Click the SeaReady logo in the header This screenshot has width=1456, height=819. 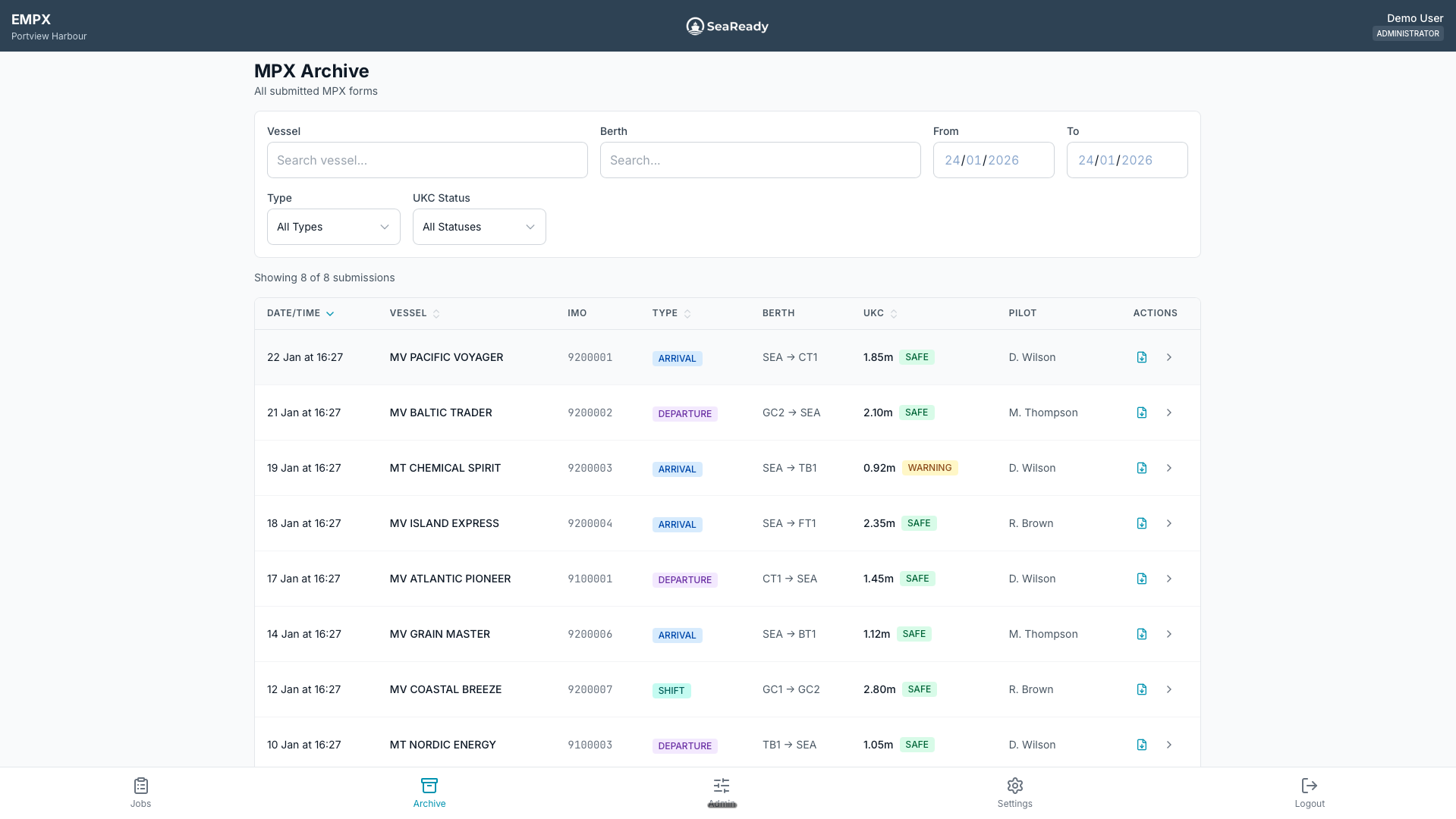coord(726,25)
